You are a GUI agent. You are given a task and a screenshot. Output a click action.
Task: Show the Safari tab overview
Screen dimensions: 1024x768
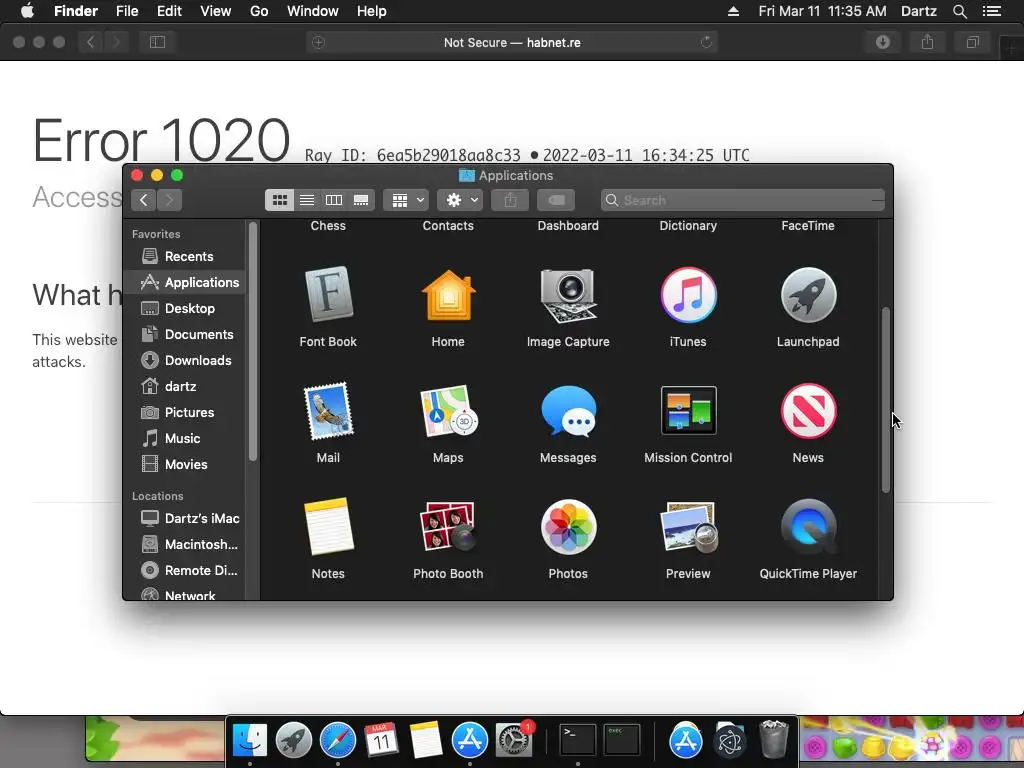click(x=972, y=42)
